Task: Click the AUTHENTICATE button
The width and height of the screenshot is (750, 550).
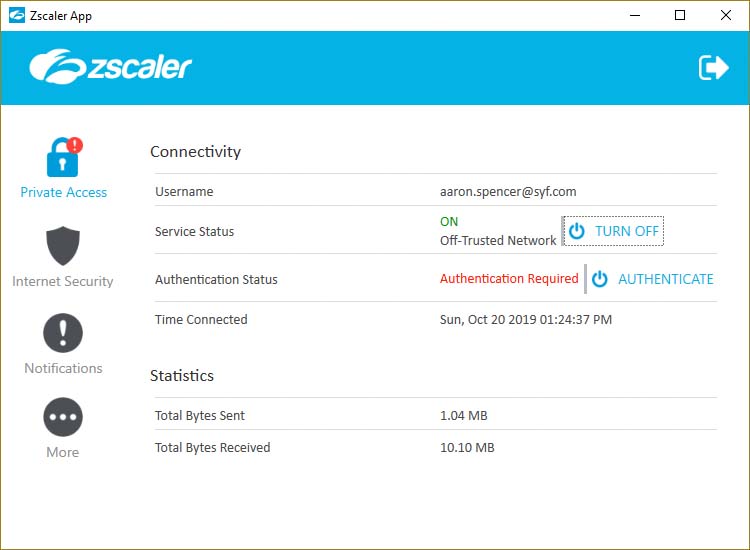Action: point(652,279)
